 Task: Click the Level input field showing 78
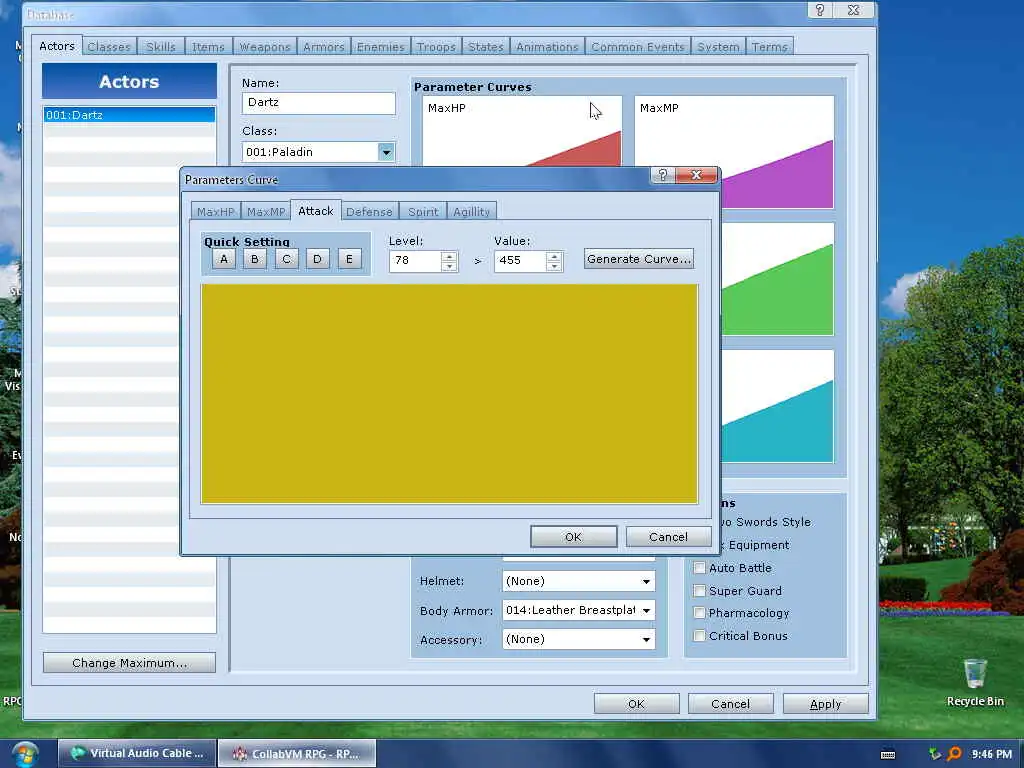415,261
